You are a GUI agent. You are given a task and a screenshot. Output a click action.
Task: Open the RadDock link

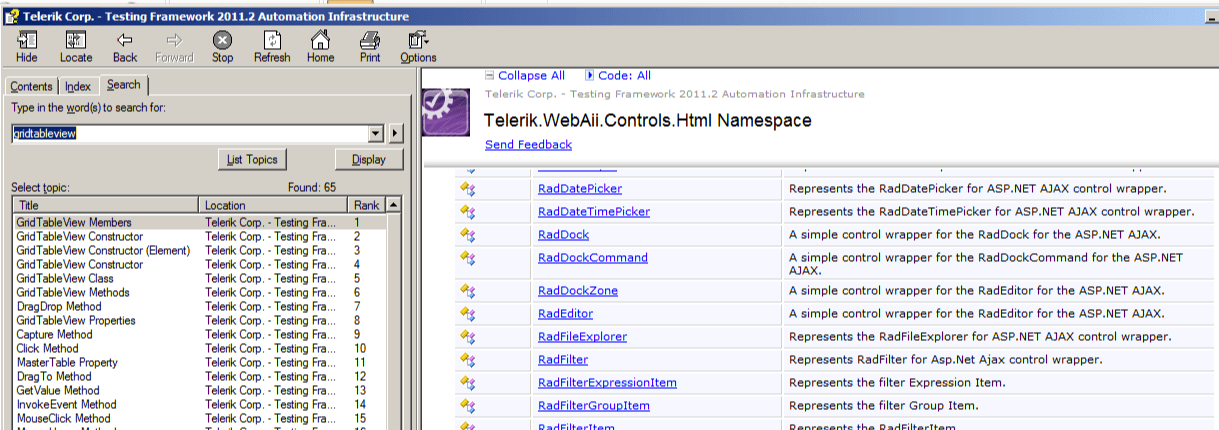point(563,235)
